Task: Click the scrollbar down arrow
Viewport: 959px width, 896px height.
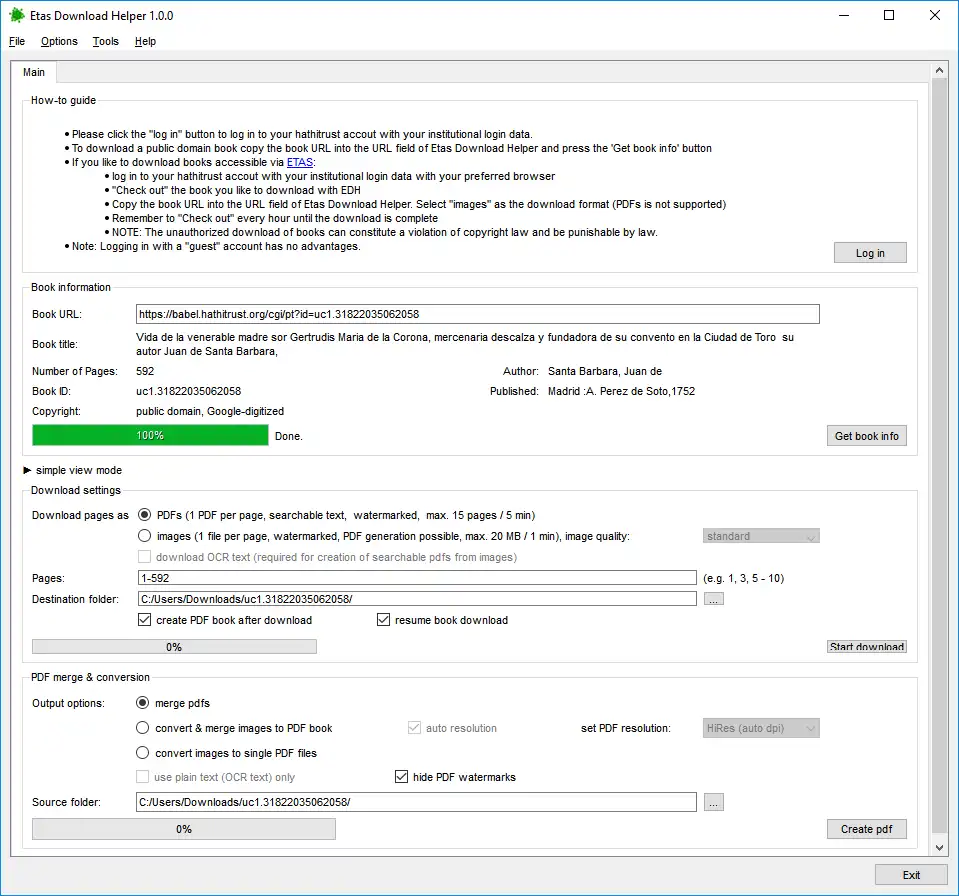Action: click(939, 848)
